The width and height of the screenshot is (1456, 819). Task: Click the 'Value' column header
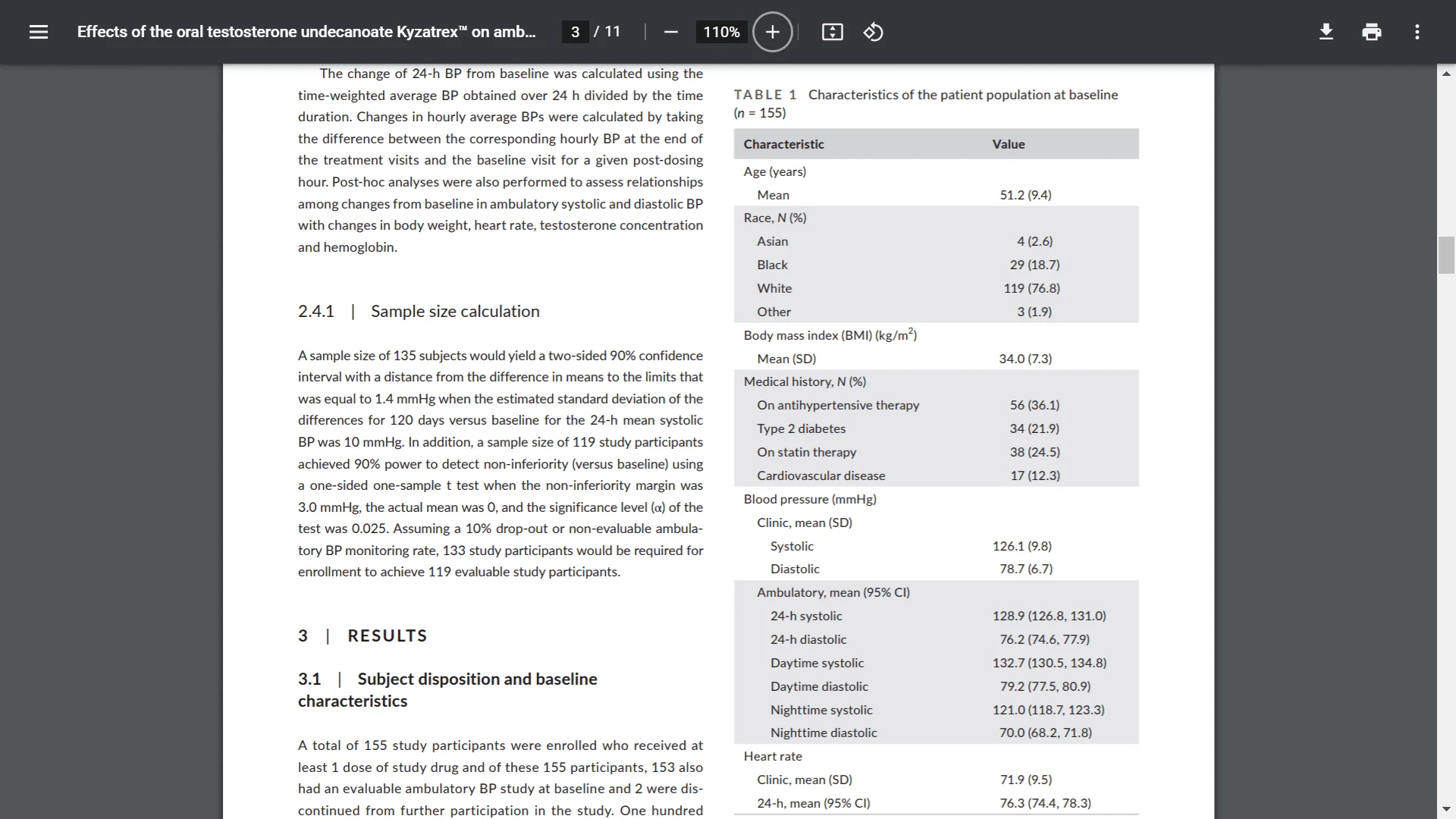(x=1008, y=144)
